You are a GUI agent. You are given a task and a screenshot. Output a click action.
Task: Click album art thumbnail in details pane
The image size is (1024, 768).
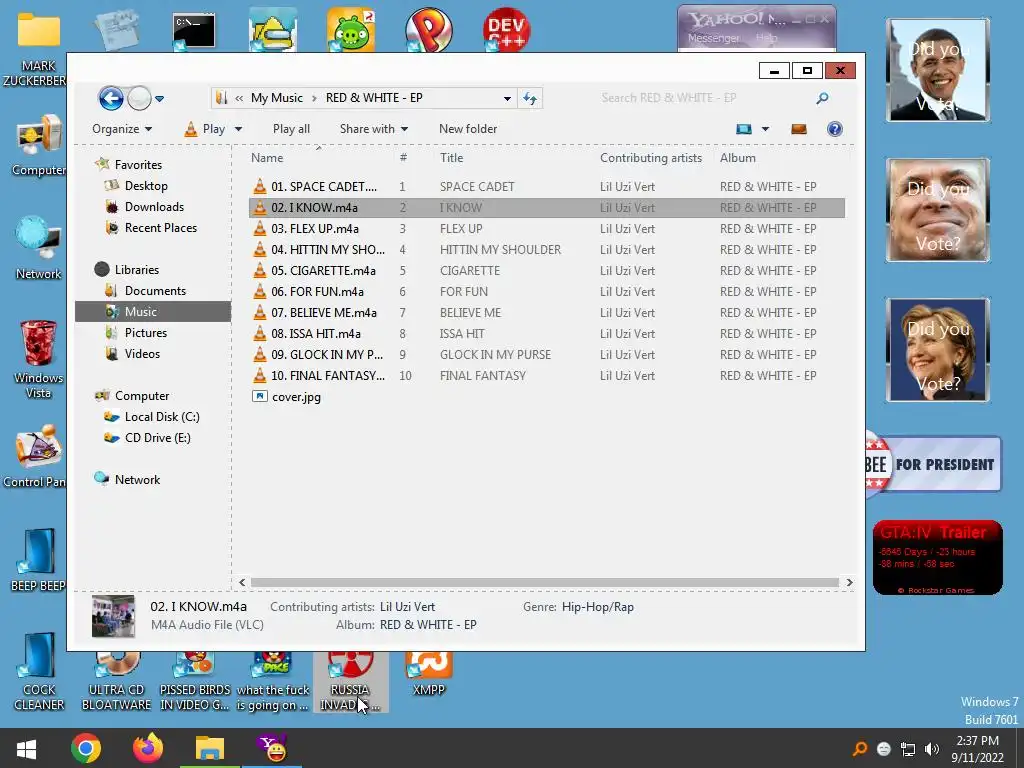pos(113,616)
